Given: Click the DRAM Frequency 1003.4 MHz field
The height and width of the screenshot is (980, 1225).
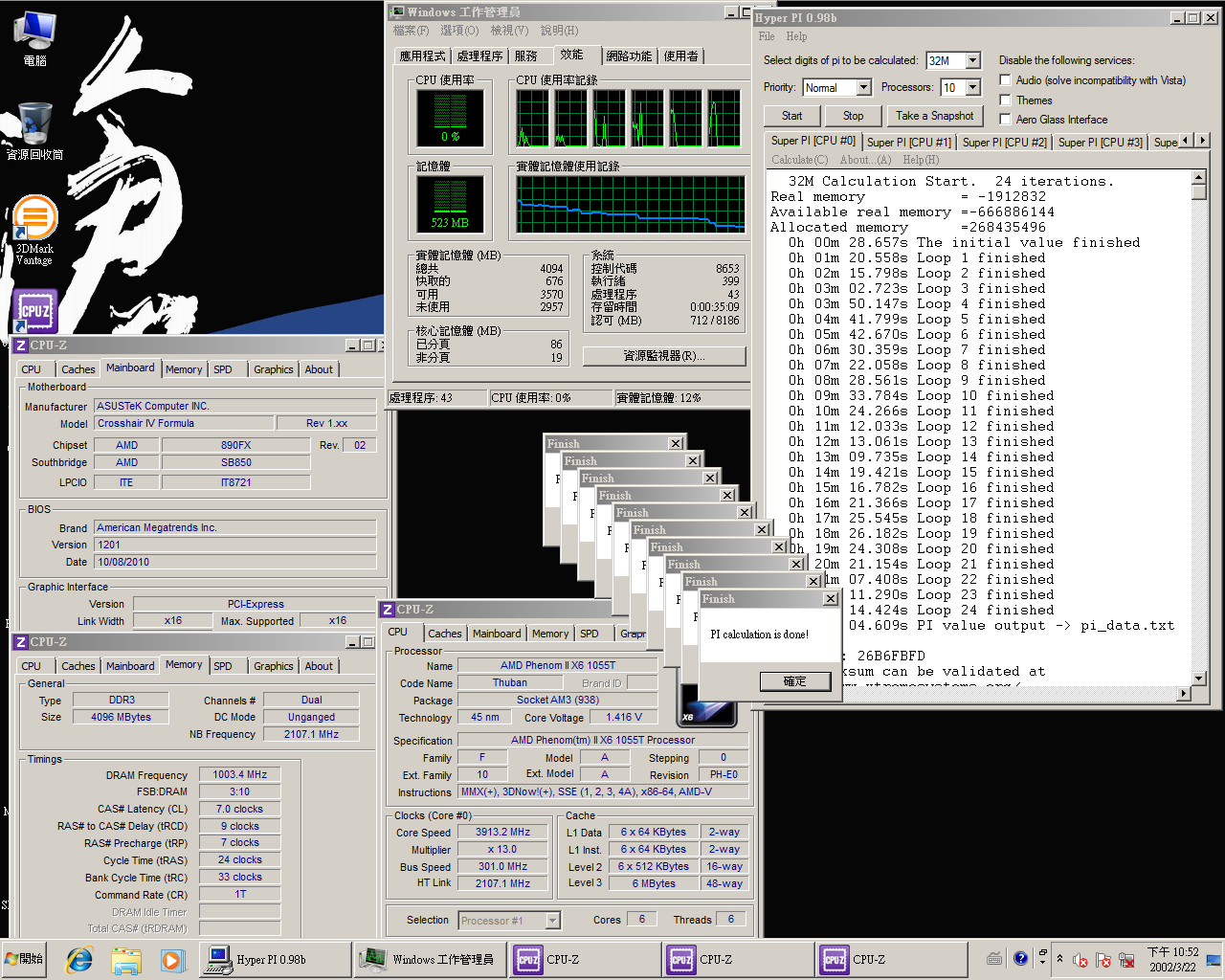Looking at the screenshot, I should point(239,775).
